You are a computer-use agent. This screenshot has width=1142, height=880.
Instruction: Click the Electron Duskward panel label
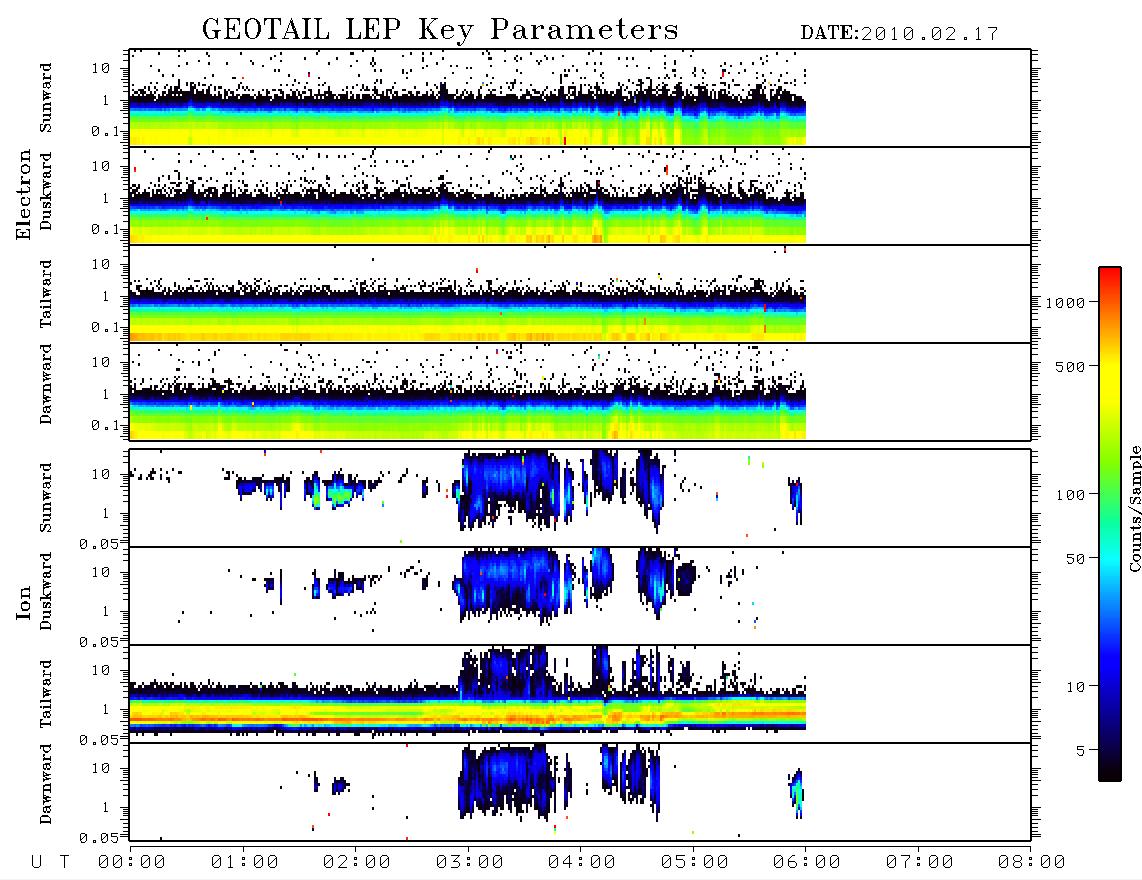tap(46, 192)
